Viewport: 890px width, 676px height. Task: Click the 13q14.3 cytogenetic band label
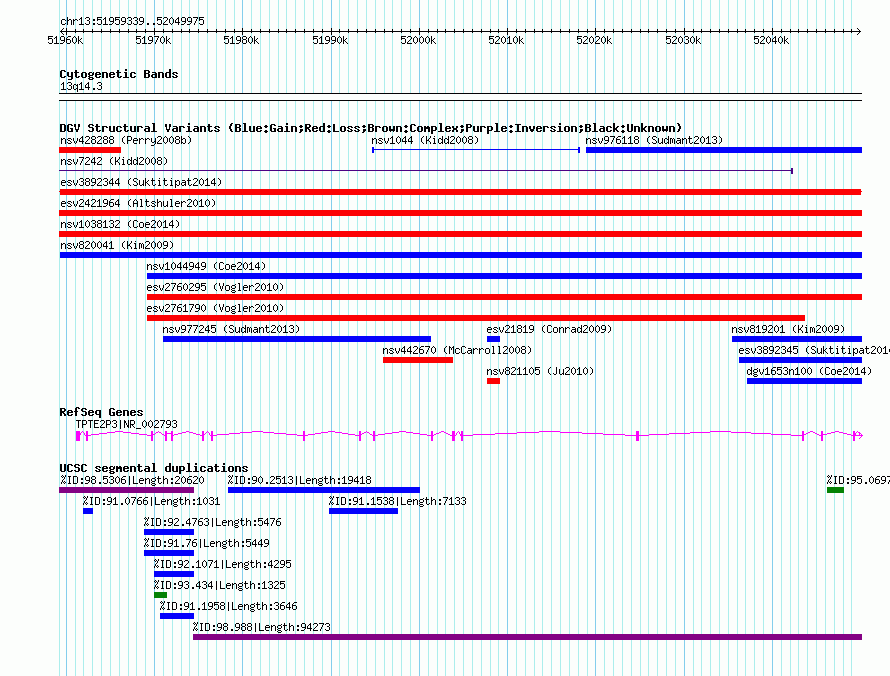pyautogui.click(x=81, y=86)
